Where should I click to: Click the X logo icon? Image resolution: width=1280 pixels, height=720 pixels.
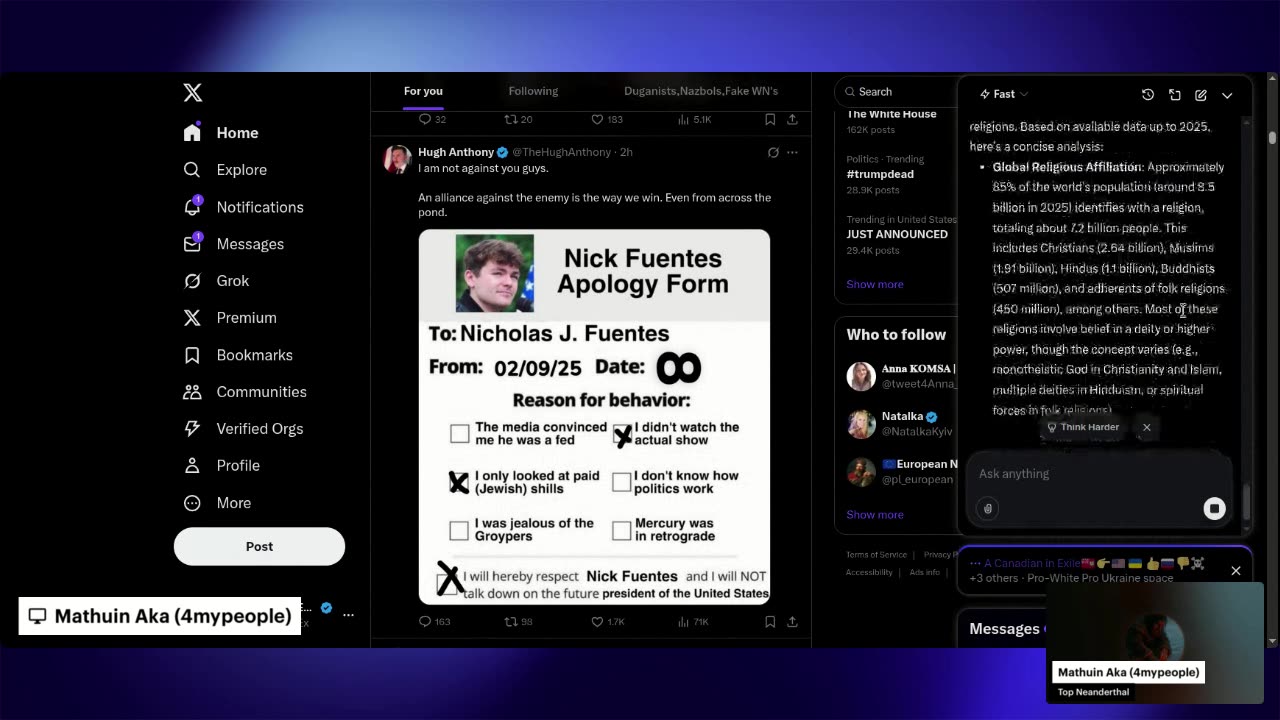tap(193, 93)
